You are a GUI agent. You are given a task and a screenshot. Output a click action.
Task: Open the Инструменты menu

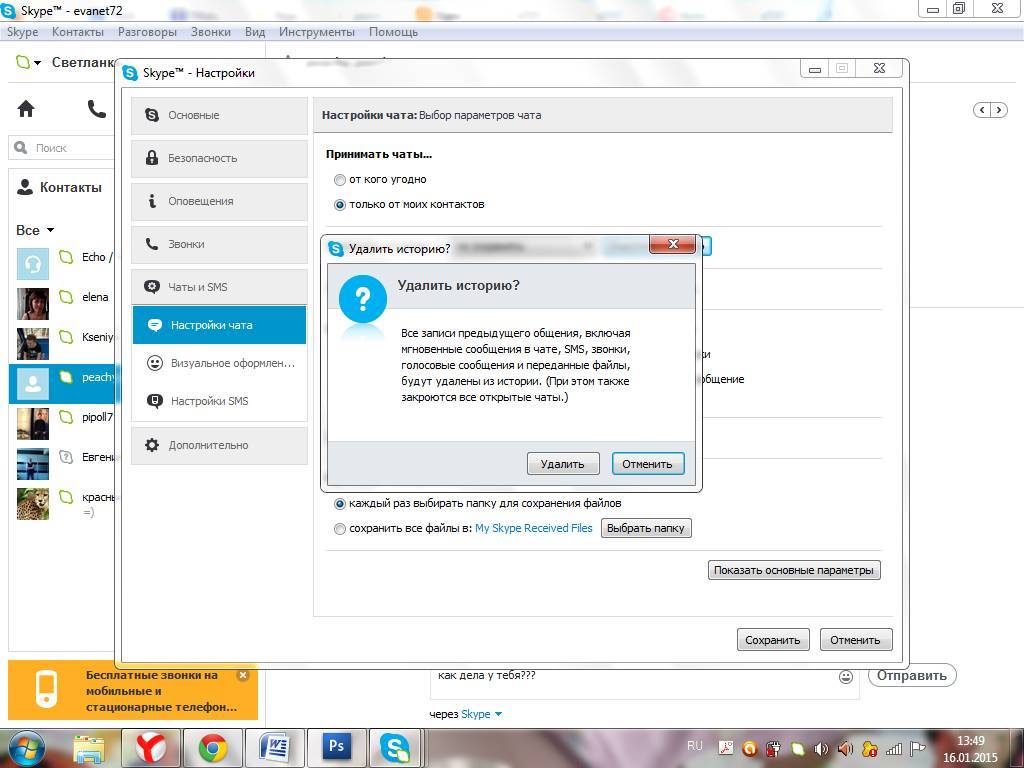(317, 32)
